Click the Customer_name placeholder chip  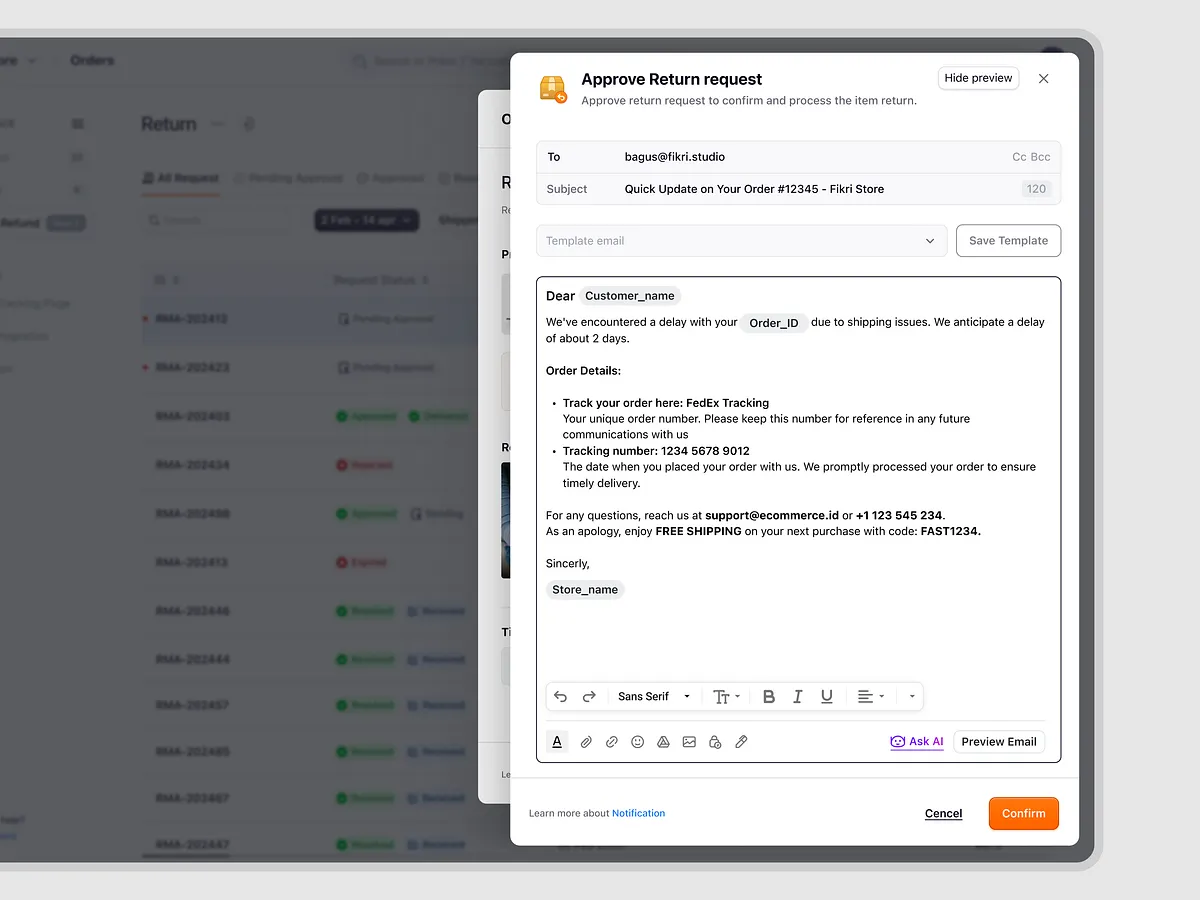[x=629, y=295]
